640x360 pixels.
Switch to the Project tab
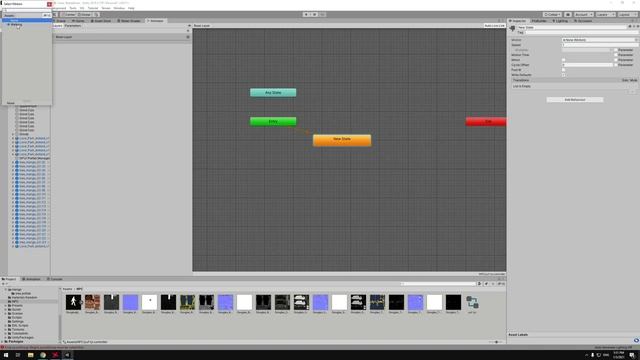pos(9,279)
